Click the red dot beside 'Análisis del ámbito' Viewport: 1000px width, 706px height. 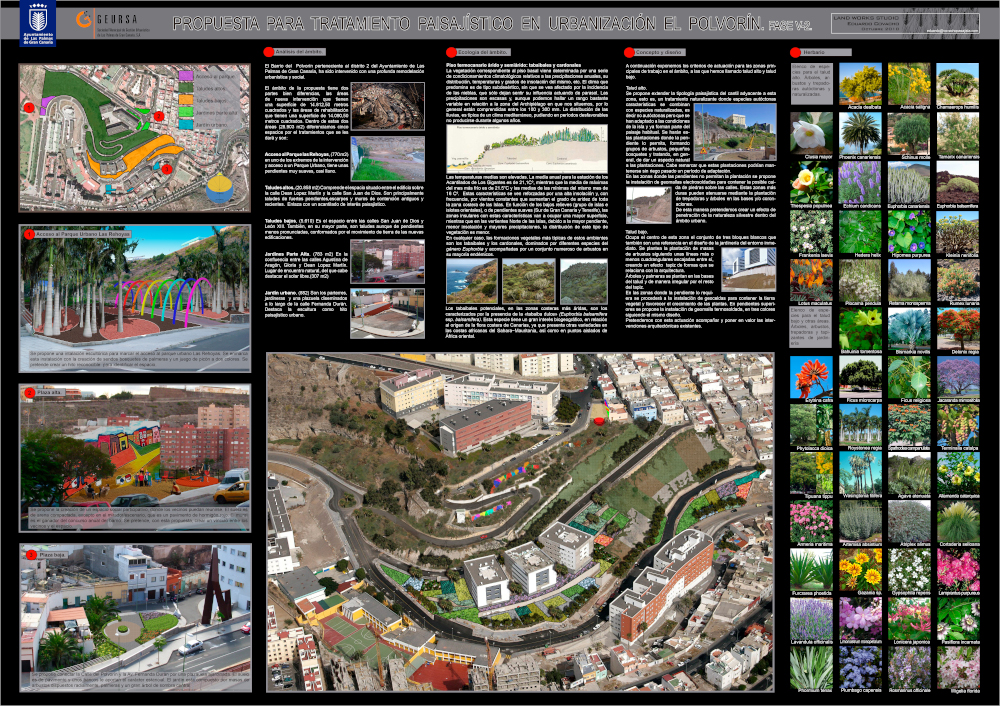[268, 52]
